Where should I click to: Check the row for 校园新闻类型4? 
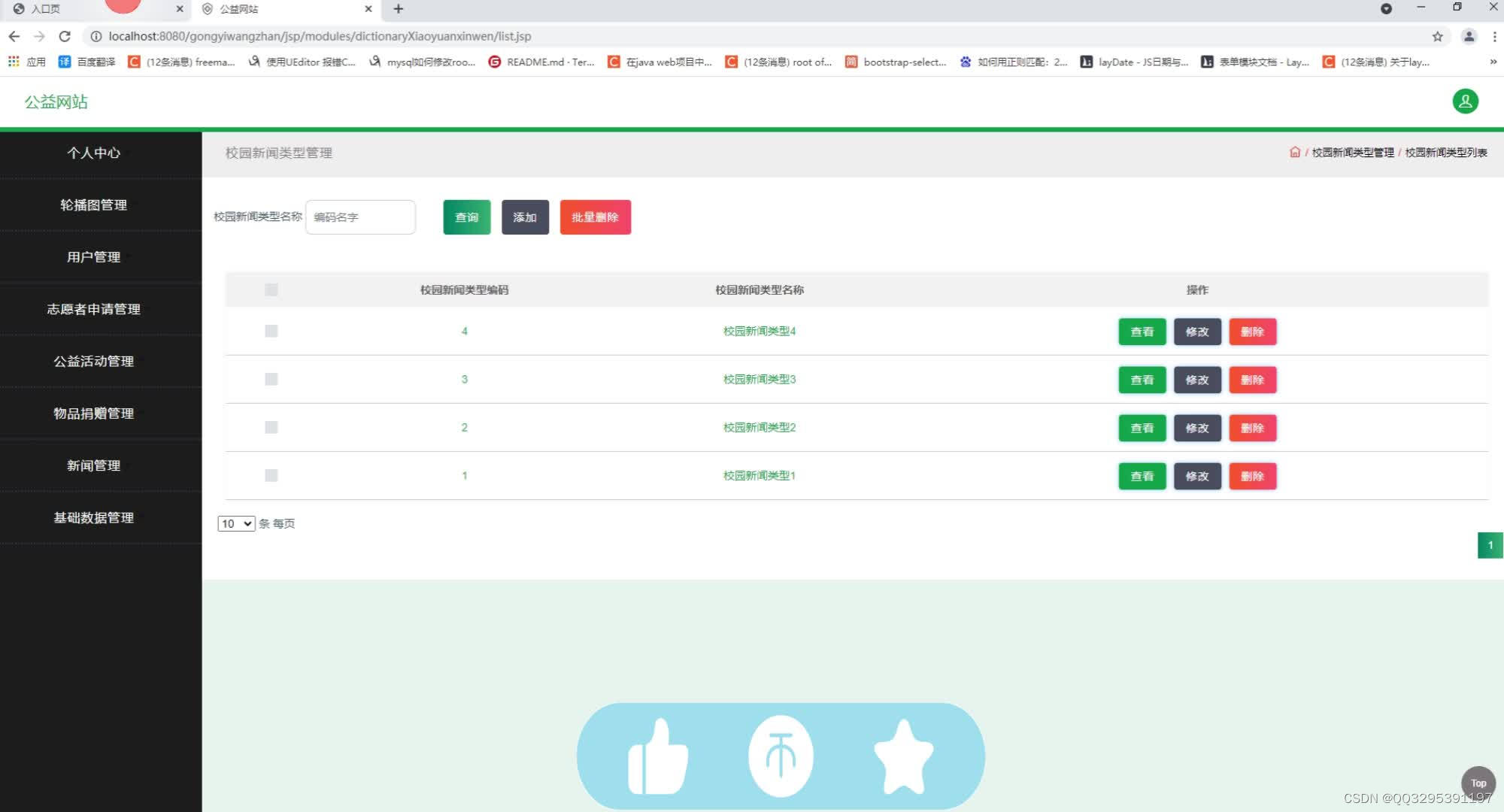coord(271,331)
